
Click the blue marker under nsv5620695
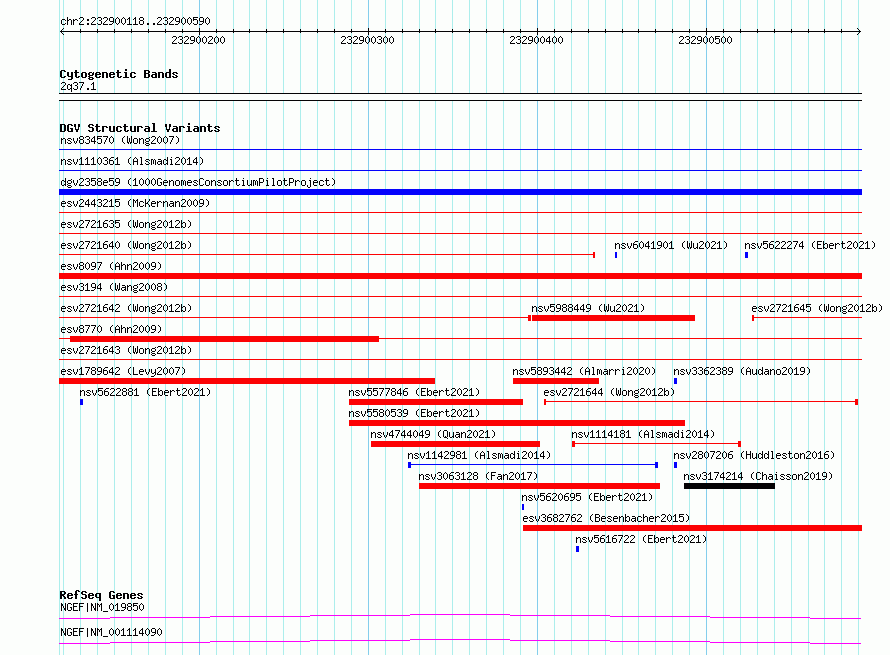pyautogui.click(x=523, y=507)
